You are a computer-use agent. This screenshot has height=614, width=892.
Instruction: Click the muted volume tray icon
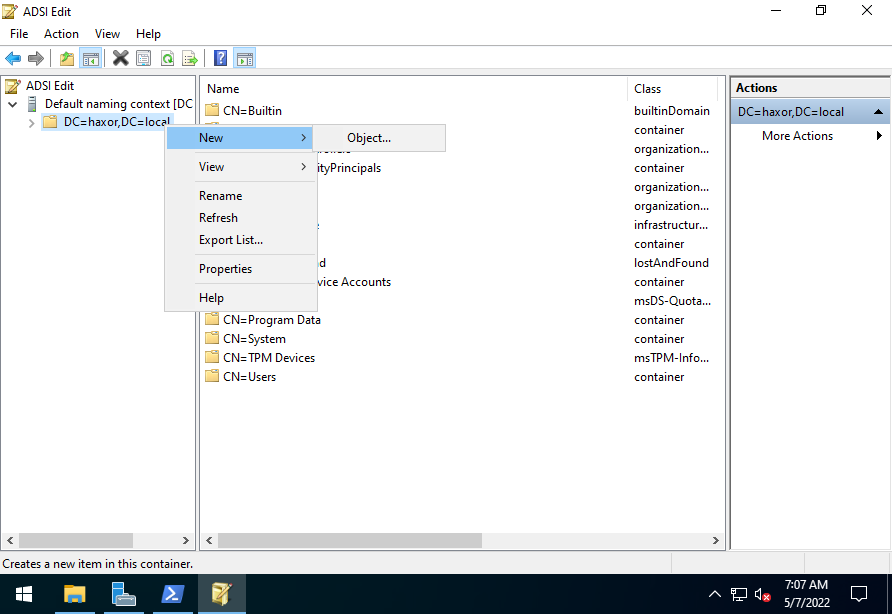762,595
